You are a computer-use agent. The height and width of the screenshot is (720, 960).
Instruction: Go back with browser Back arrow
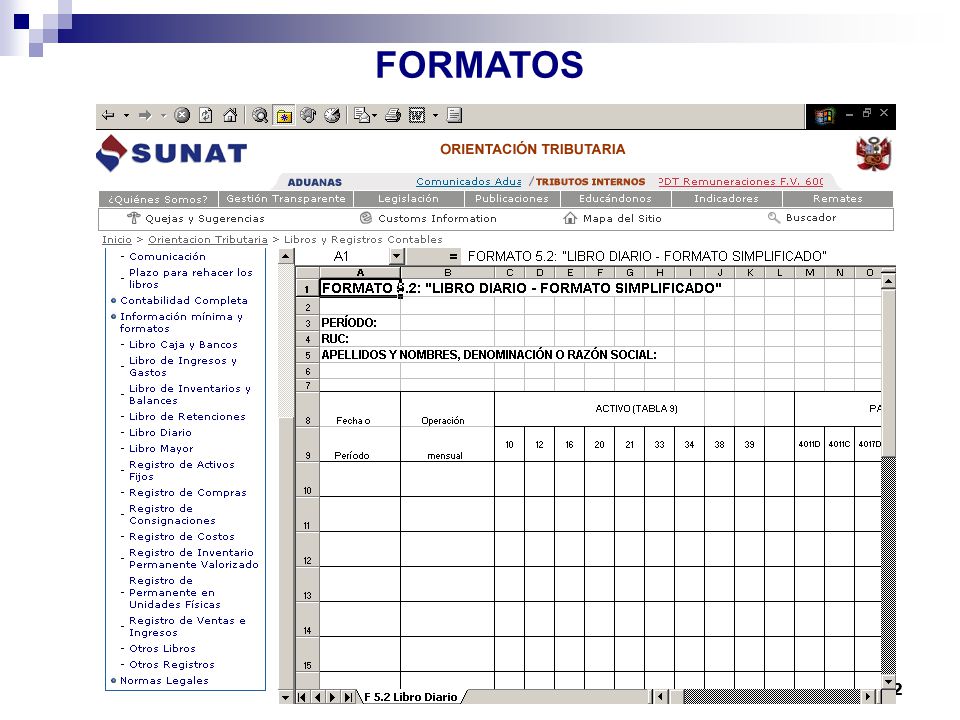(108, 115)
